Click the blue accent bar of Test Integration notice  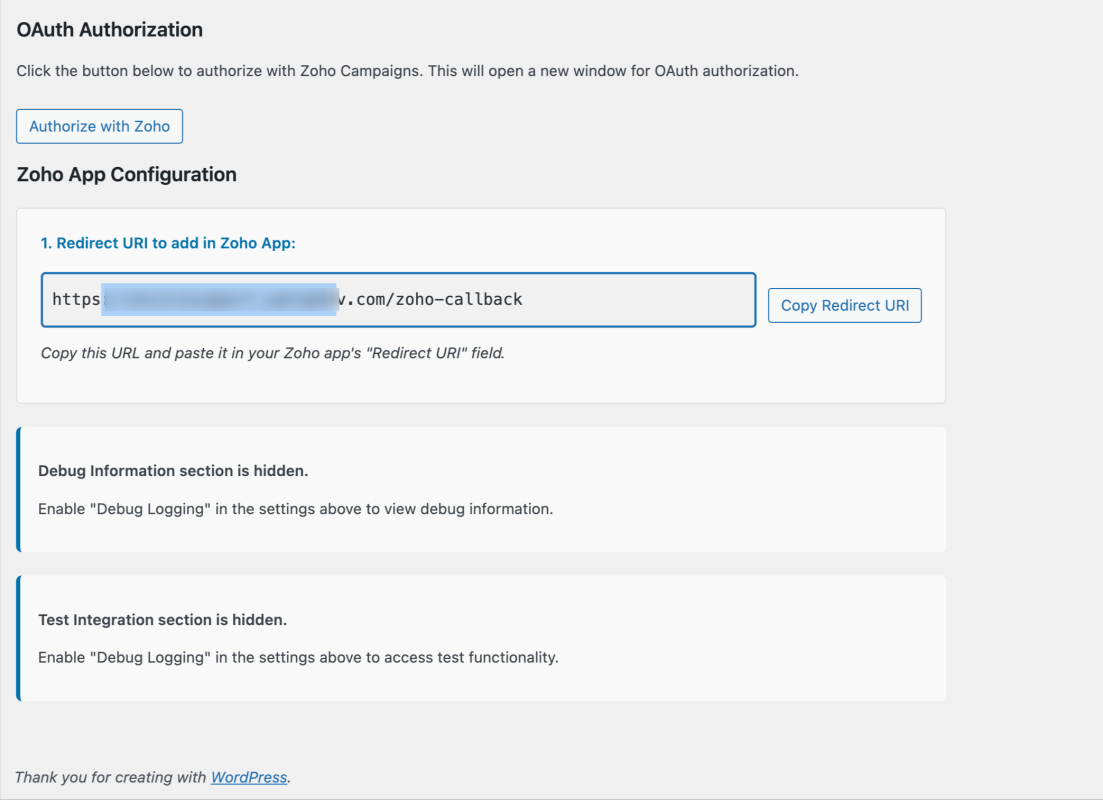(x=18, y=638)
